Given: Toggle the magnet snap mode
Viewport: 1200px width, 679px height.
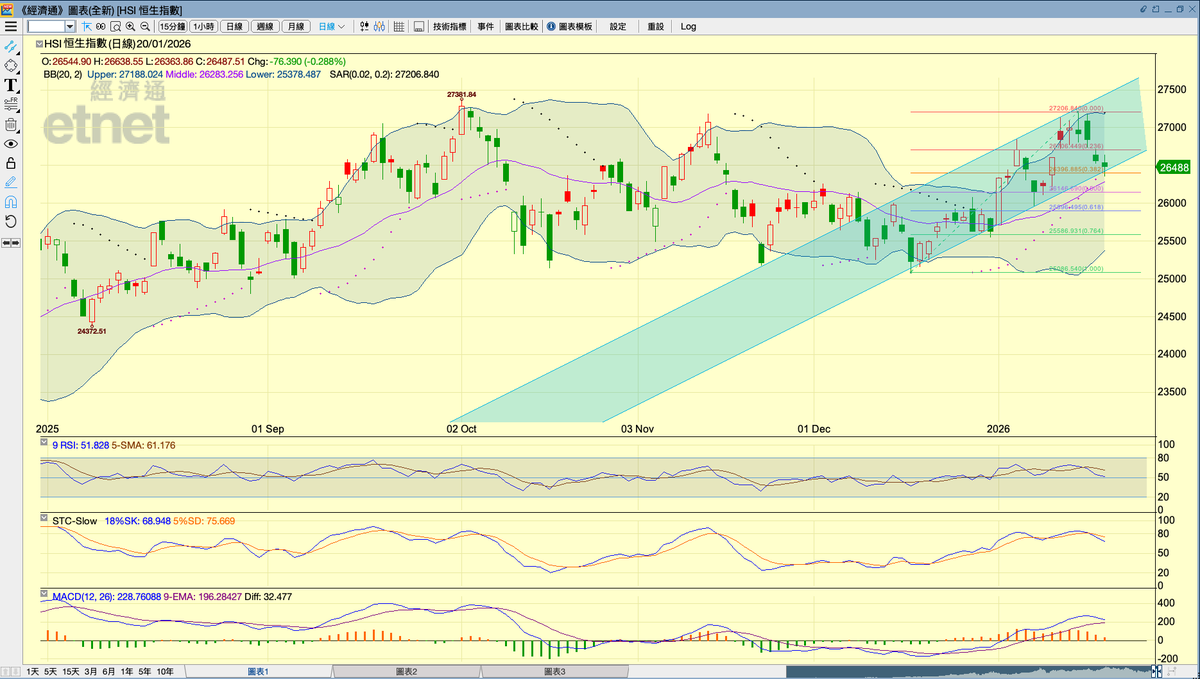Looking at the screenshot, I should click(11, 202).
